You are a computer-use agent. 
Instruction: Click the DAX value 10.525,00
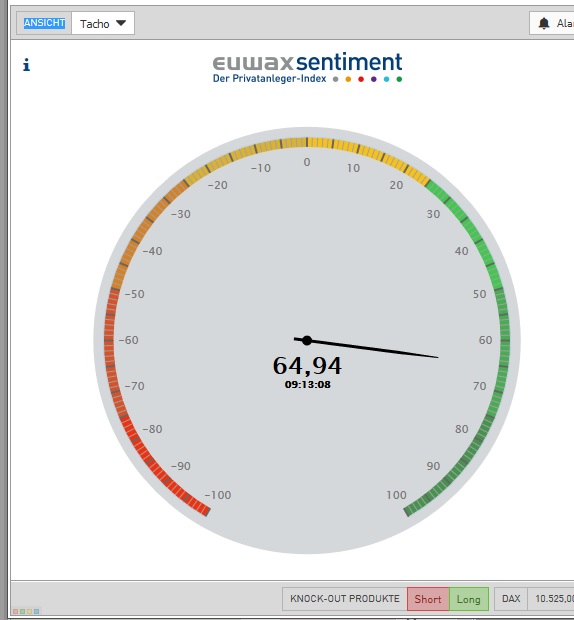(x=554, y=599)
